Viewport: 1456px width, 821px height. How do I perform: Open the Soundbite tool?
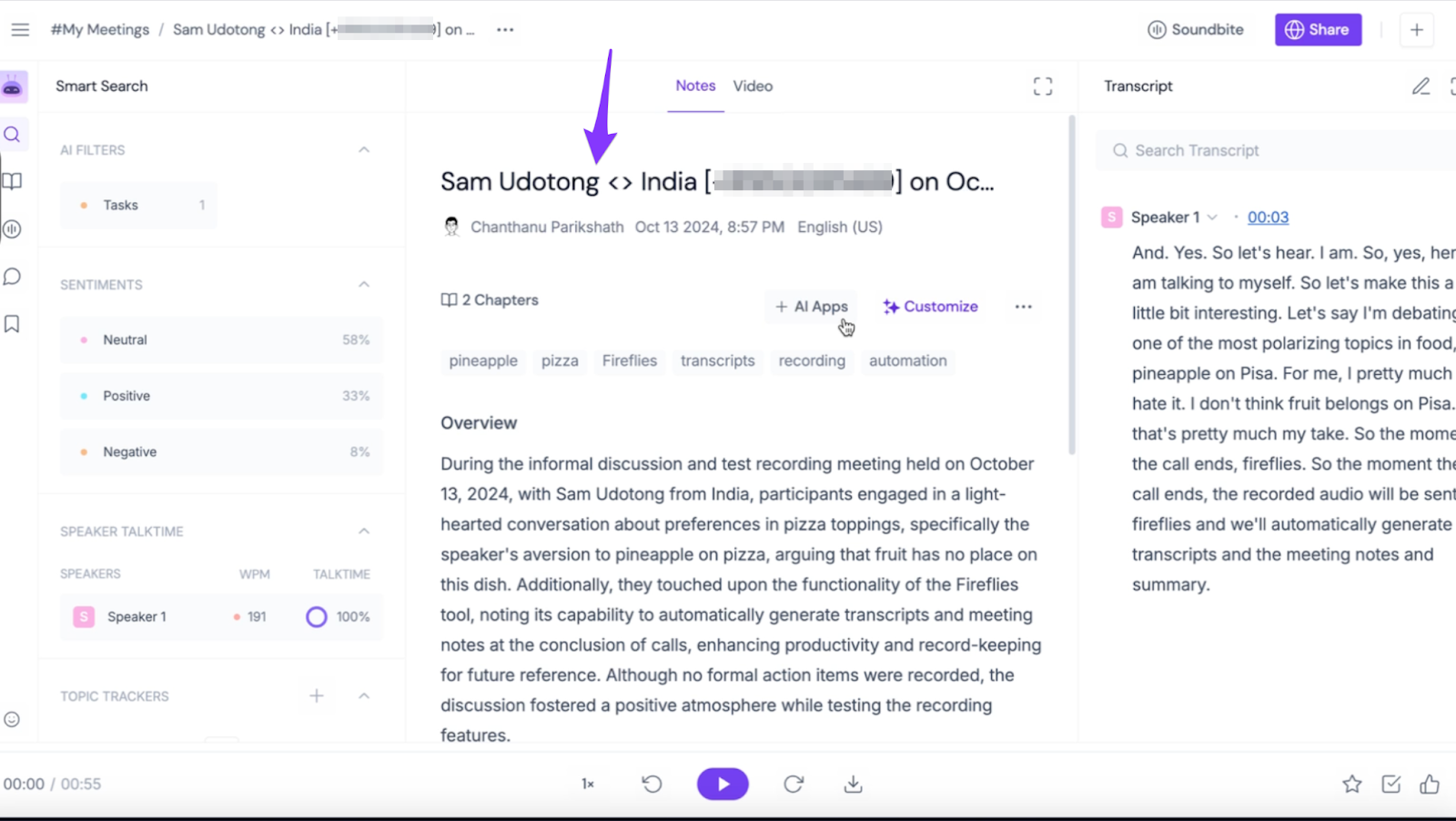pos(1196,30)
